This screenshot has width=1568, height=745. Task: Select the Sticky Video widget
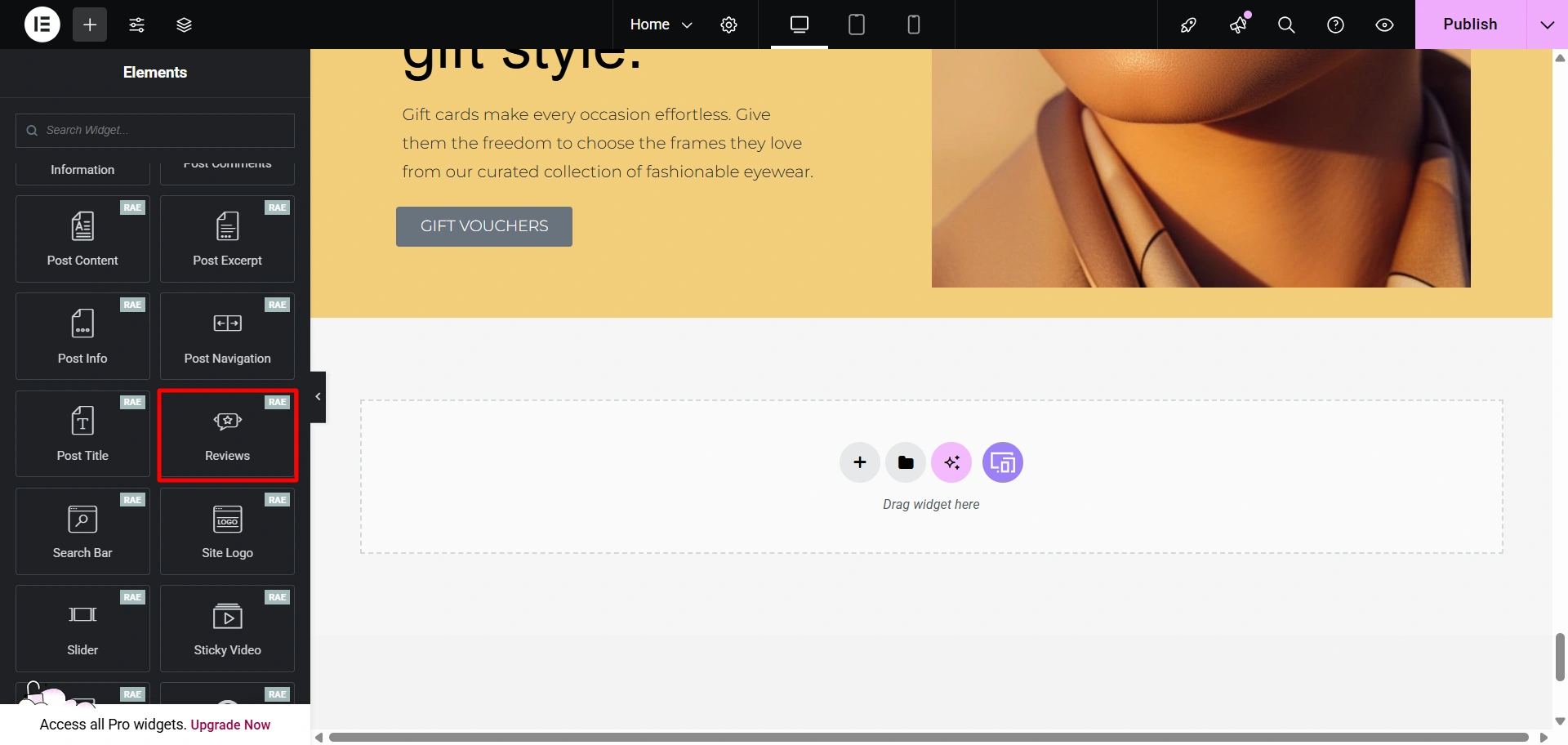click(x=227, y=628)
